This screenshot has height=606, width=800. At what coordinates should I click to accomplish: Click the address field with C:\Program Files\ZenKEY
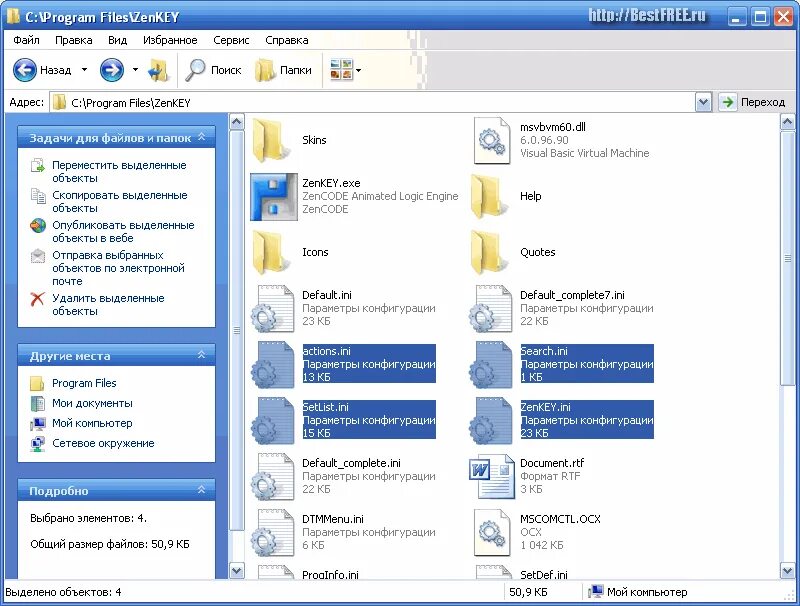(x=372, y=103)
